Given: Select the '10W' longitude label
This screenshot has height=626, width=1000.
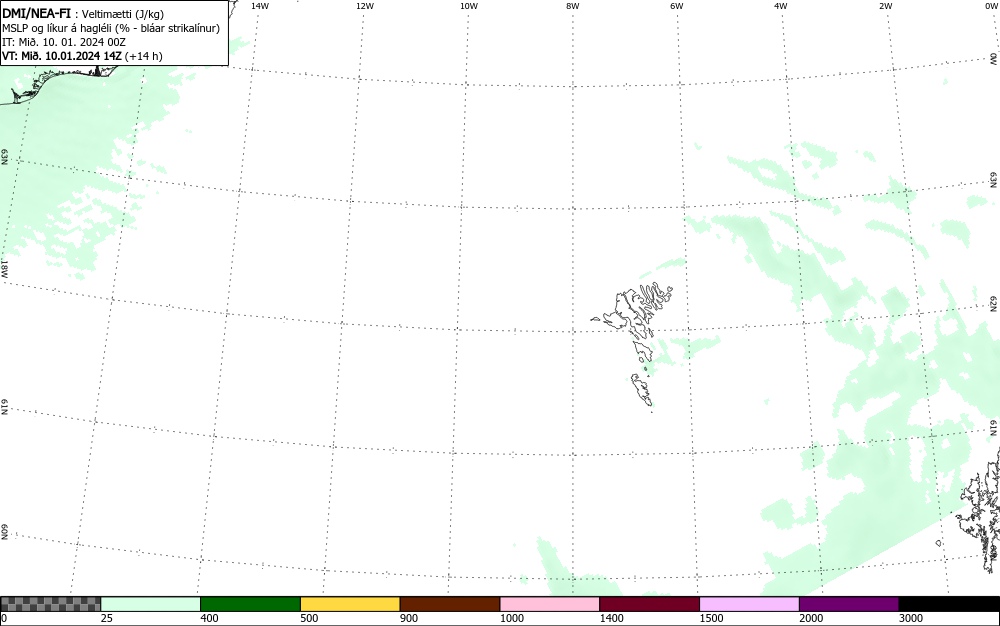Looking at the screenshot, I should 469,6.
